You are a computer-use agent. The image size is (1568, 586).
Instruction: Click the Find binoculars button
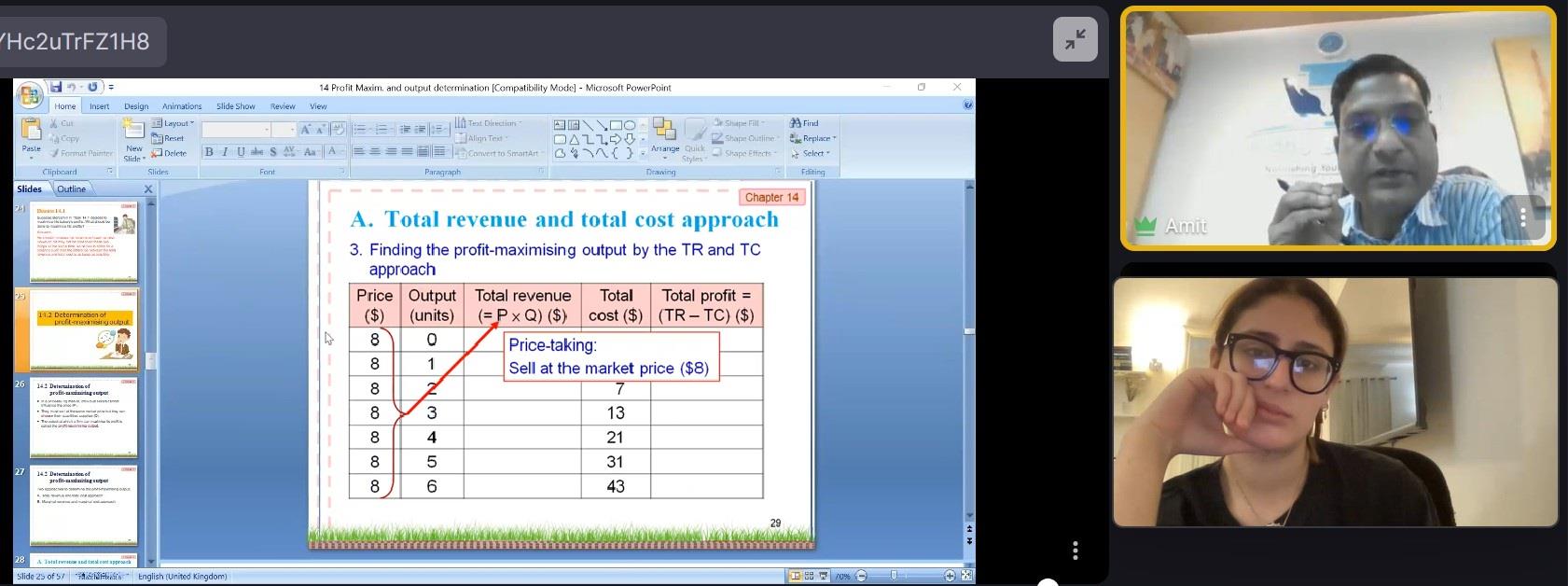point(804,123)
